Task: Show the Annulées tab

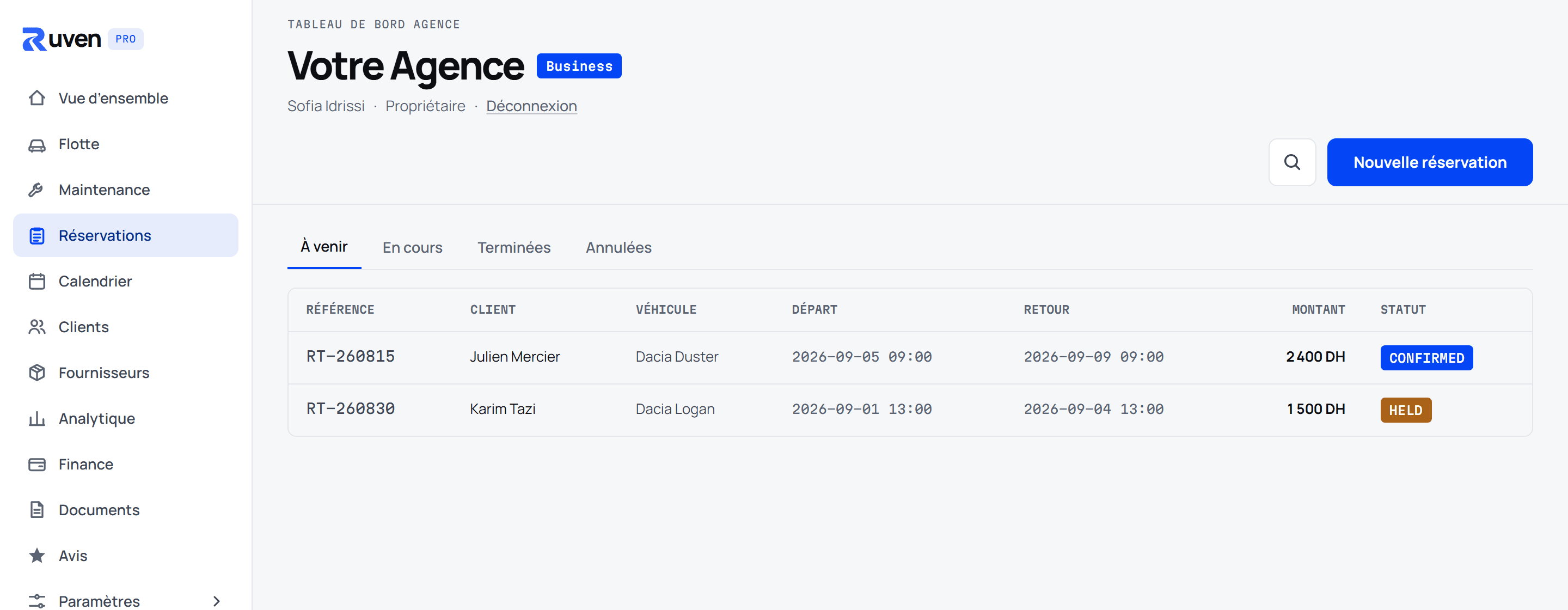Action: pyautogui.click(x=618, y=248)
